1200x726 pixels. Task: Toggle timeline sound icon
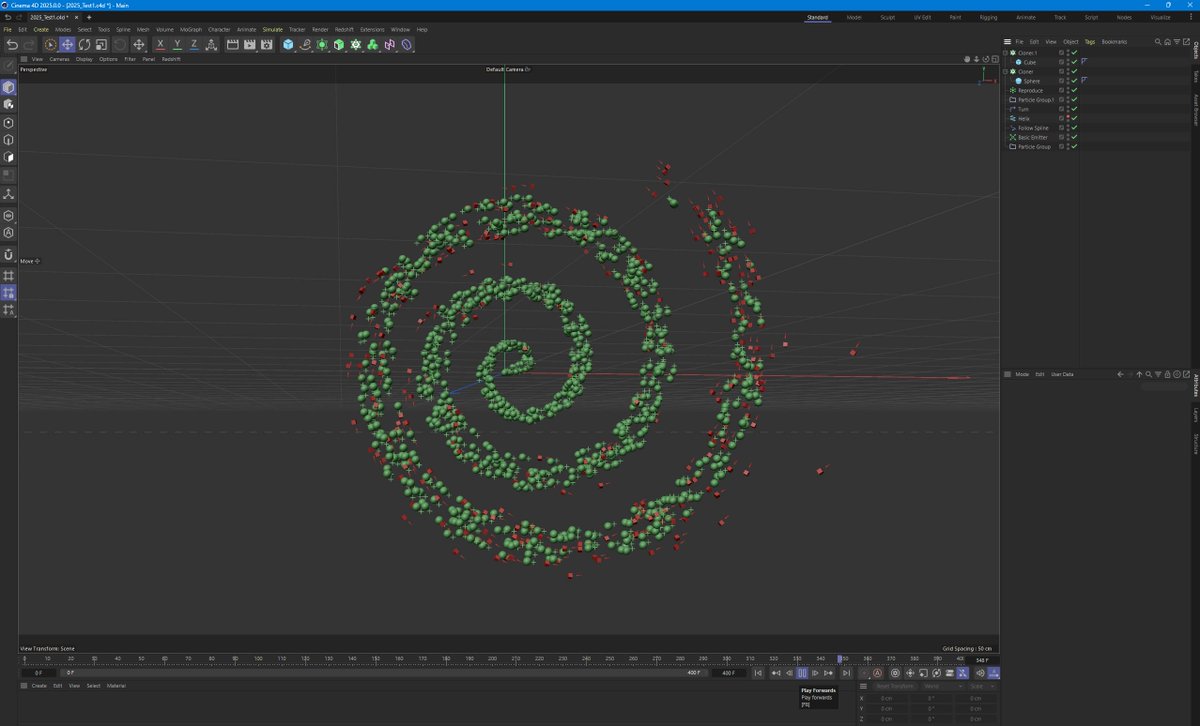[x=980, y=673]
